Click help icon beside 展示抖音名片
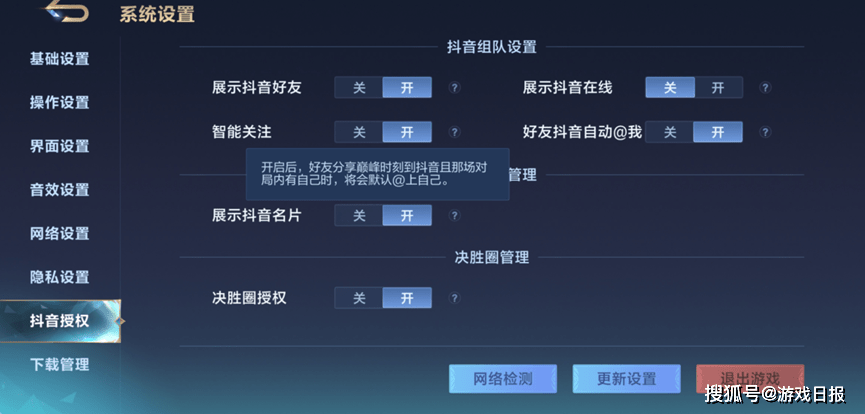Viewport: 865px width, 414px height. 454,215
